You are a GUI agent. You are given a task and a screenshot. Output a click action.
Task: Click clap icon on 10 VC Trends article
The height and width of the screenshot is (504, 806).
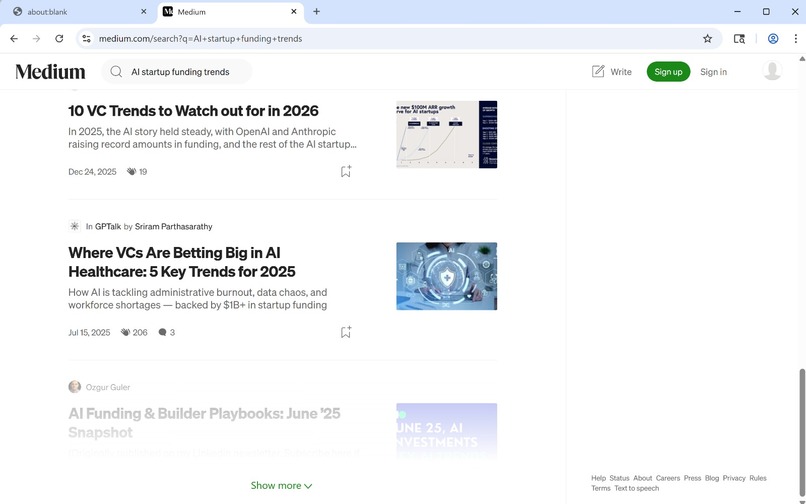pos(132,172)
